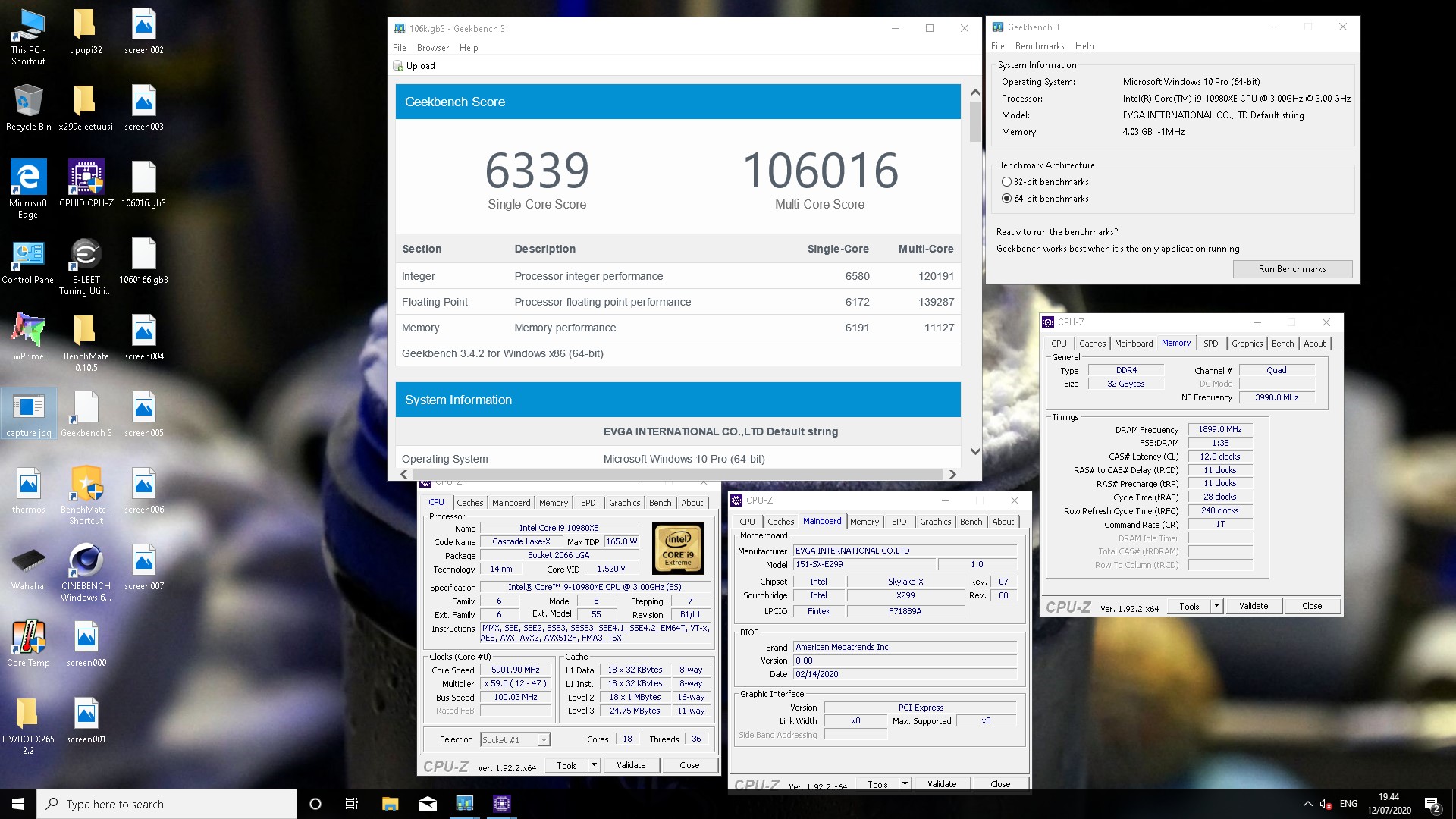Open the screen007 image file
The image size is (1456, 819).
[143, 567]
